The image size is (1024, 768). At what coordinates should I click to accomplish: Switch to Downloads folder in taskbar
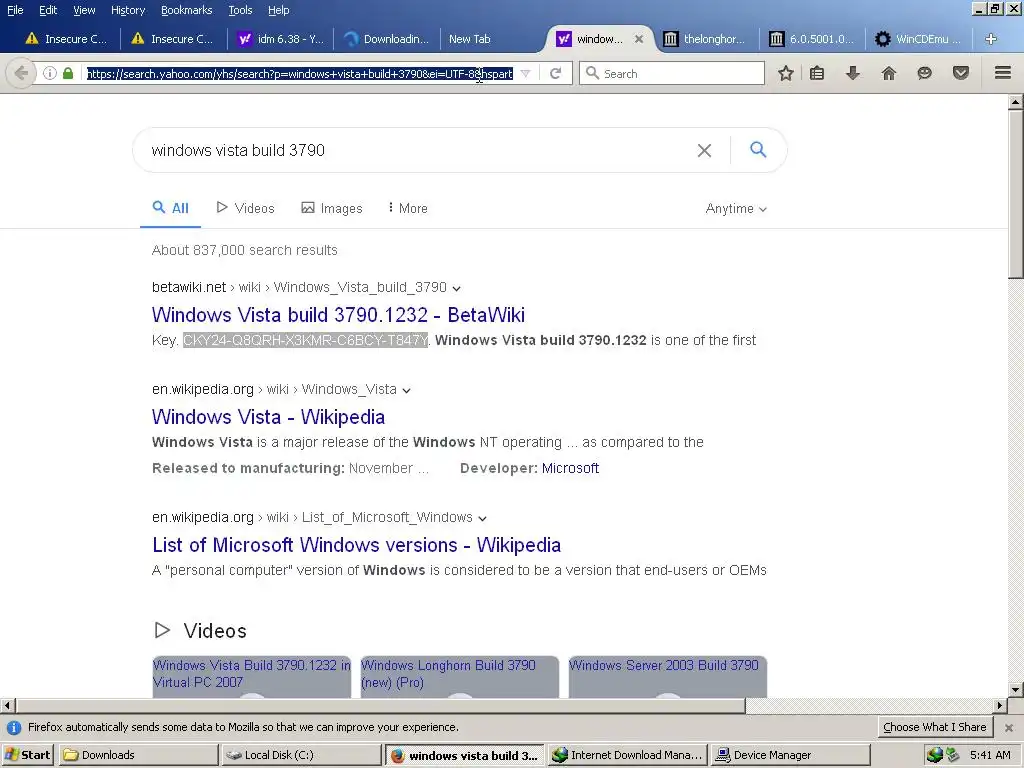pos(138,755)
